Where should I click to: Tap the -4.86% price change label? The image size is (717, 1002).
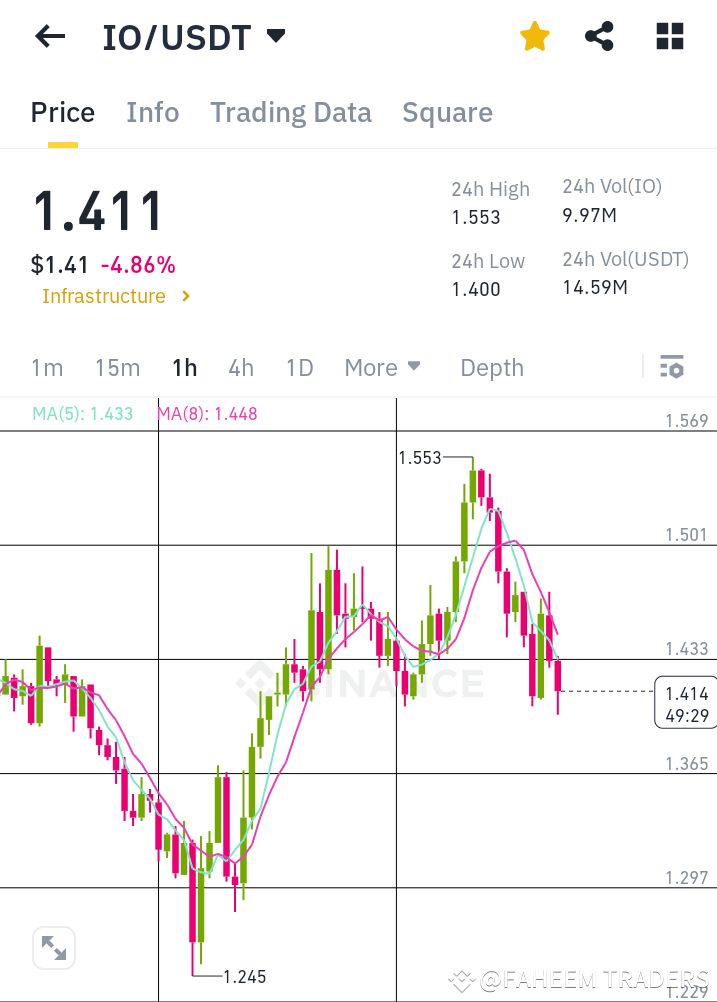pyautogui.click(x=138, y=265)
